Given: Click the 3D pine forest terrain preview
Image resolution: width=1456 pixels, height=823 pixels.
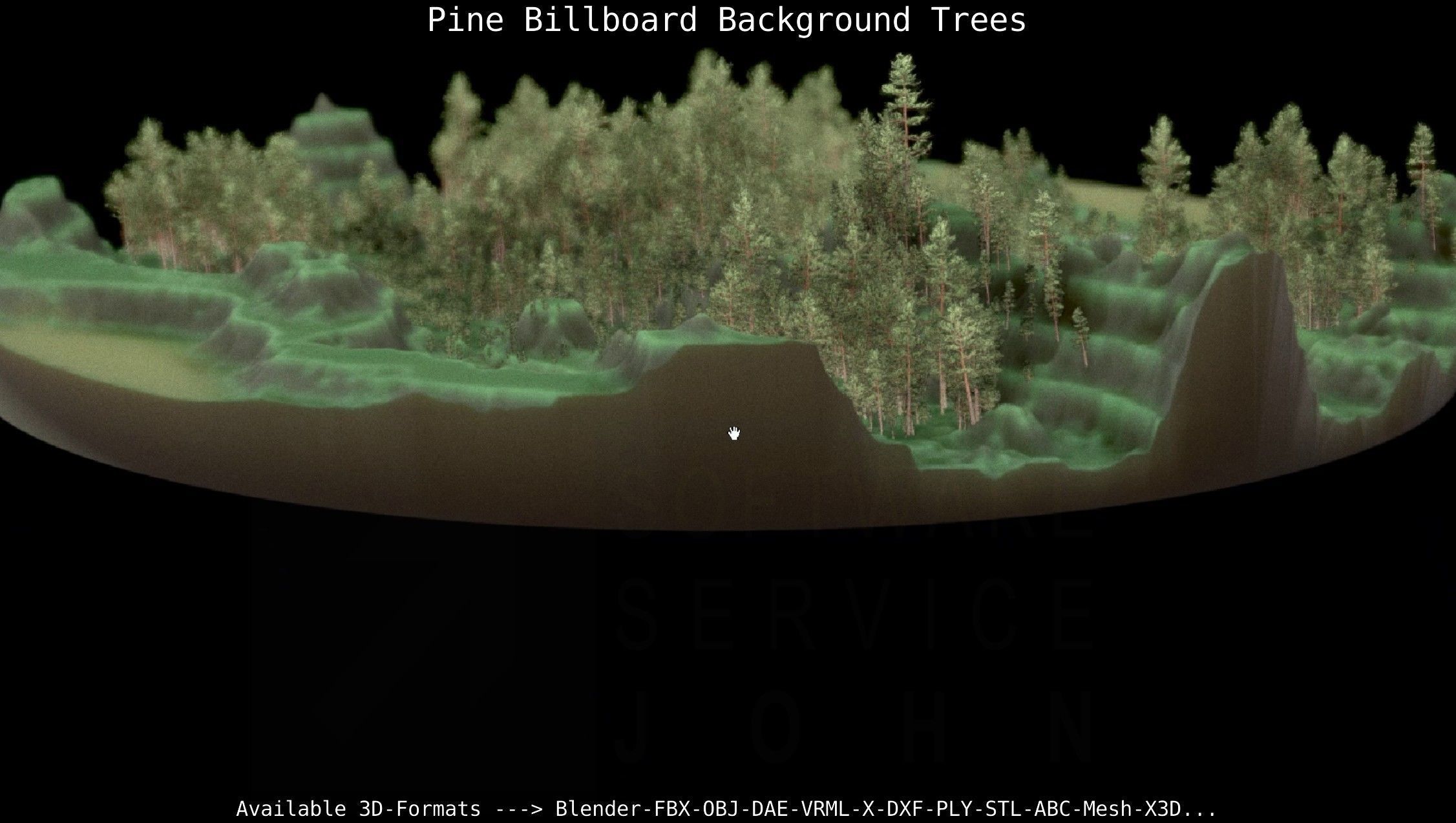Looking at the screenshot, I should click(x=728, y=291).
